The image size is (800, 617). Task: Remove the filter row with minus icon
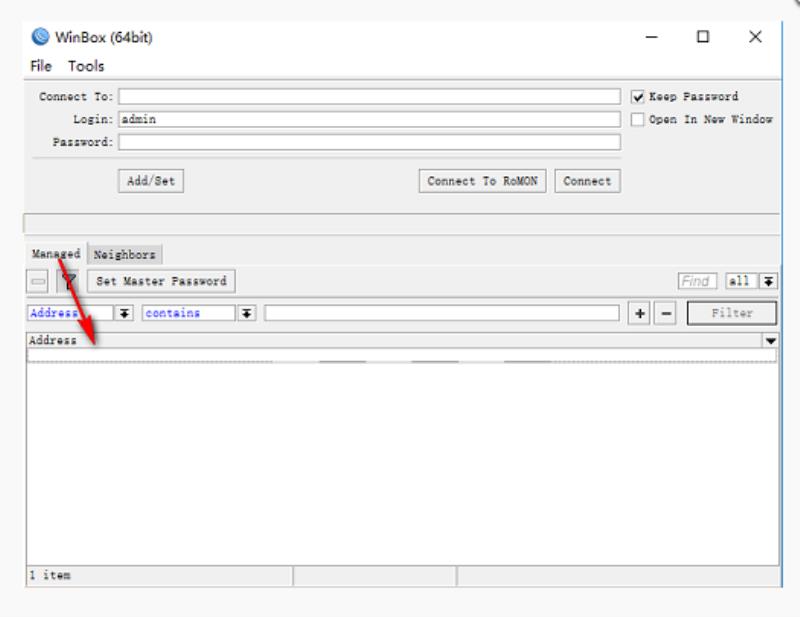pos(665,313)
